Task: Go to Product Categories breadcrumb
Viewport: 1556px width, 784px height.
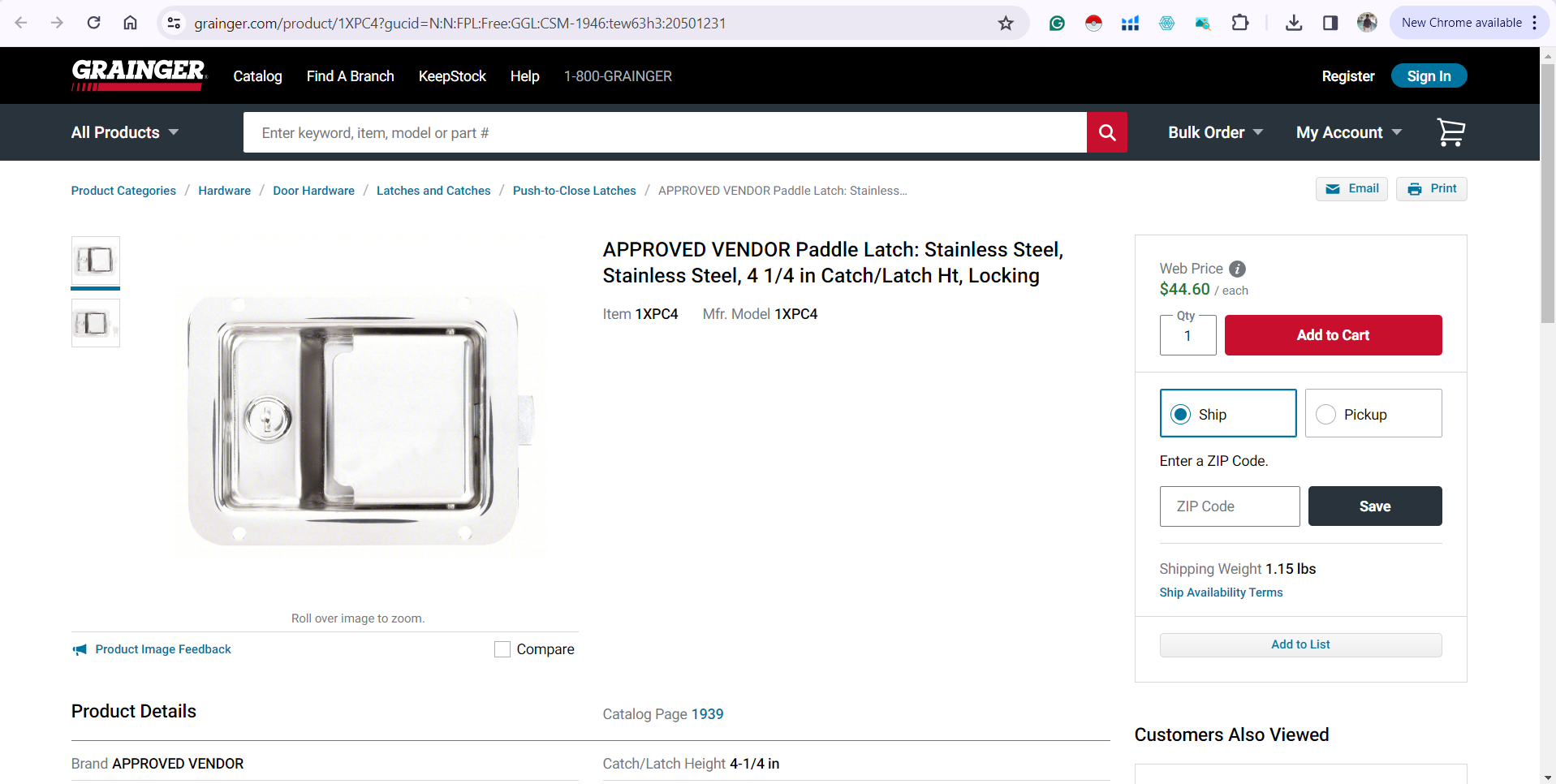Action: [123, 191]
